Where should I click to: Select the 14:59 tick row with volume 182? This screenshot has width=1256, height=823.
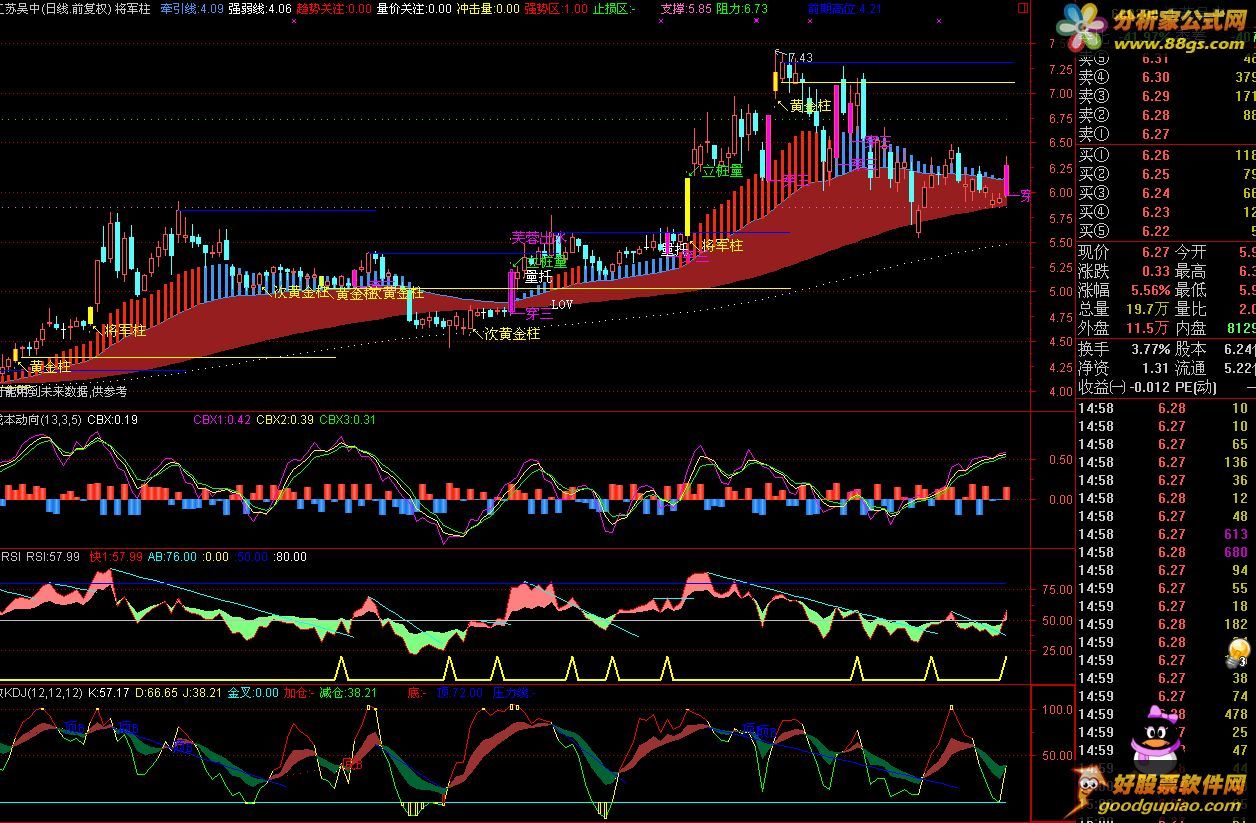[x=1166, y=624]
